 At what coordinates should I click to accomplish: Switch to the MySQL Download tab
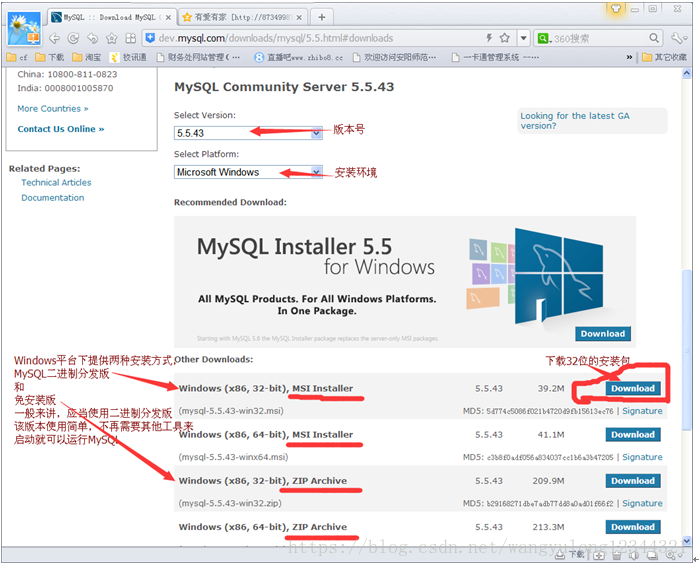coord(112,17)
